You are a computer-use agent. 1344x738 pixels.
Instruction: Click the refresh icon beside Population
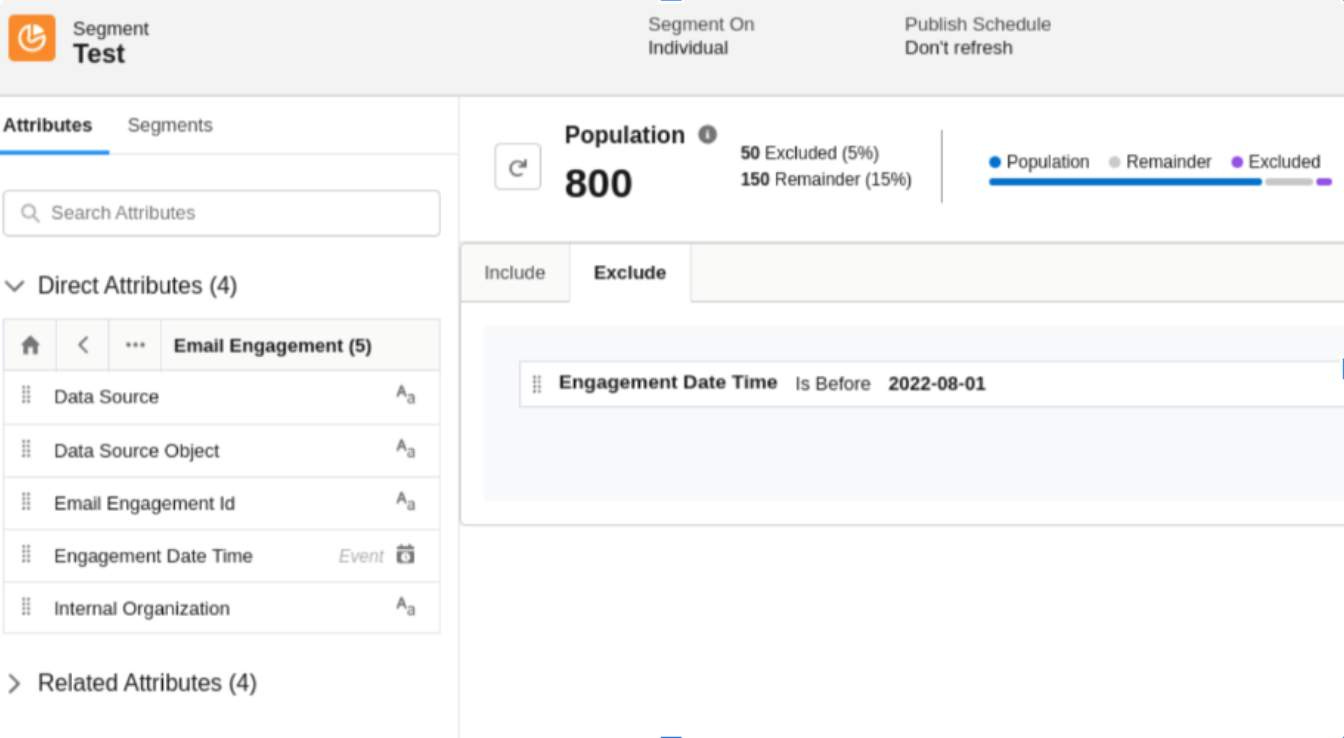(518, 166)
